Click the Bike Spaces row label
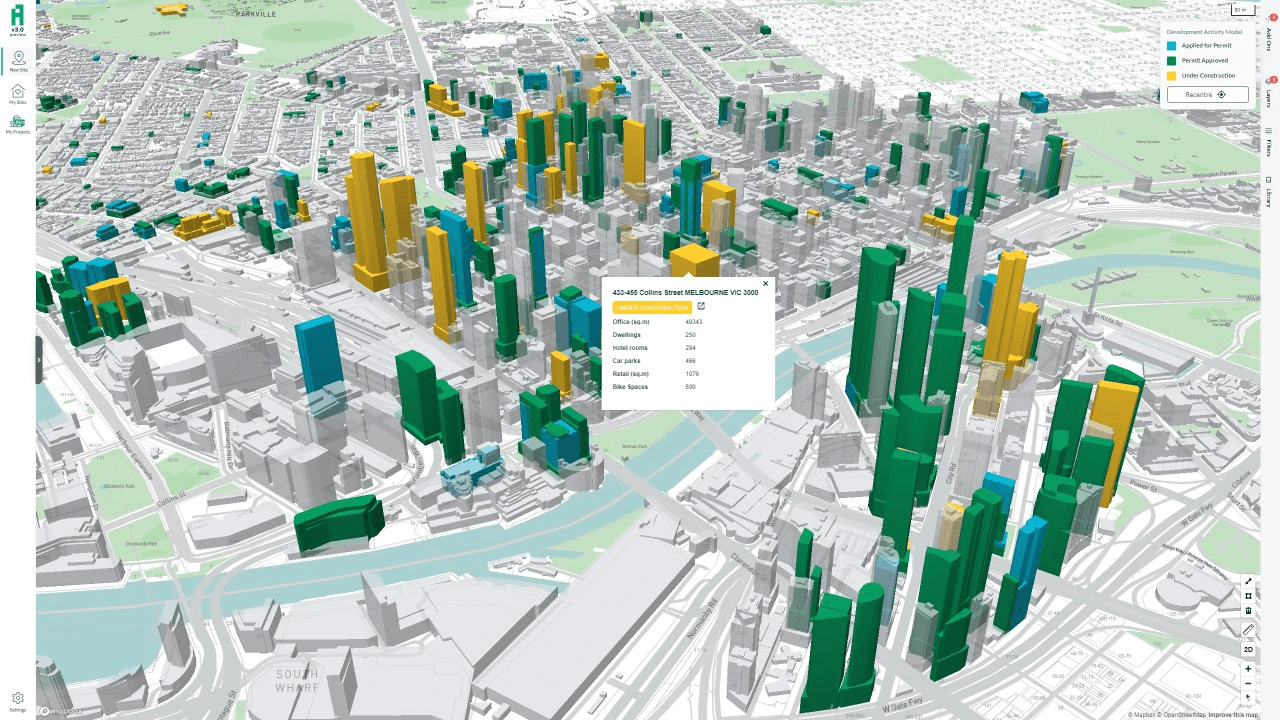Image resolution: width=1280 pixels, height=720 pixels. pyautogui.click(x=630, y=387)
